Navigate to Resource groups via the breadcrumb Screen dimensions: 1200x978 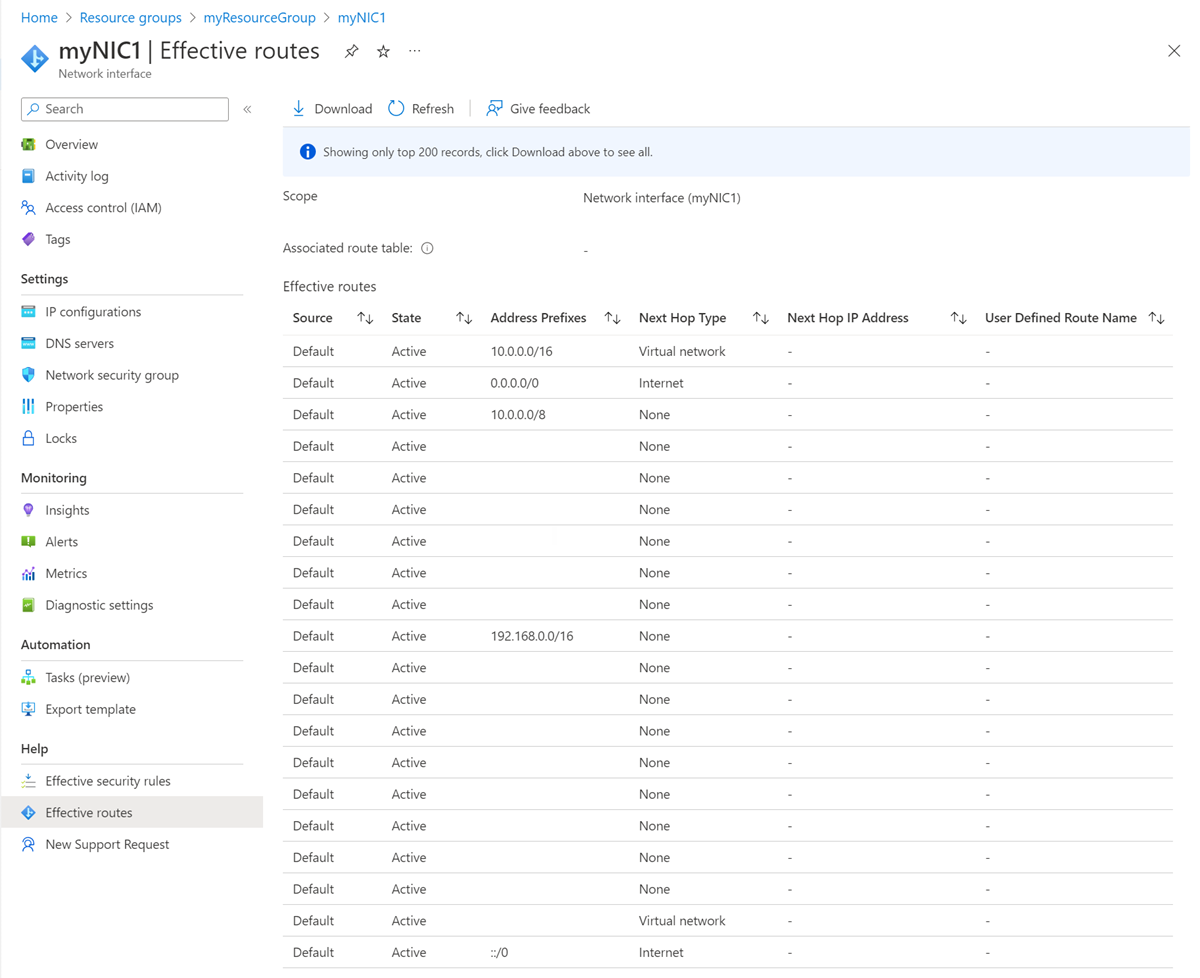(130, 17)
